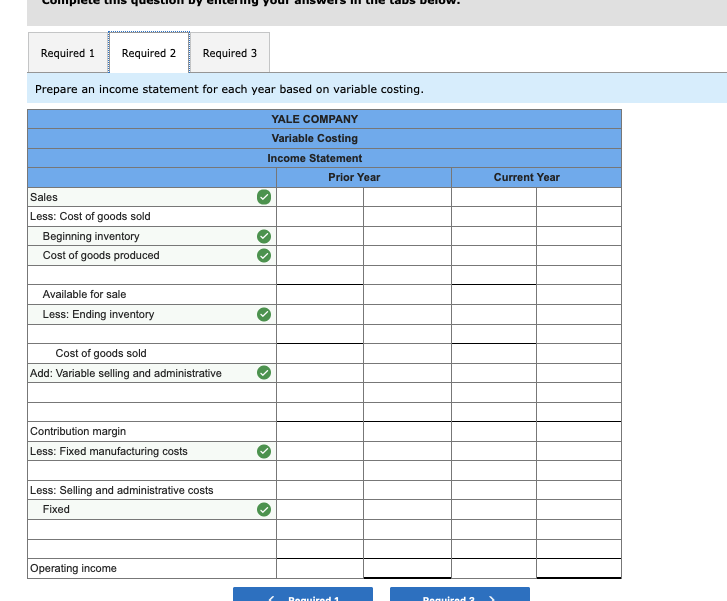Click the green check icon beside Sales
The width and height of the screenshot is (727, 601).
264,197
